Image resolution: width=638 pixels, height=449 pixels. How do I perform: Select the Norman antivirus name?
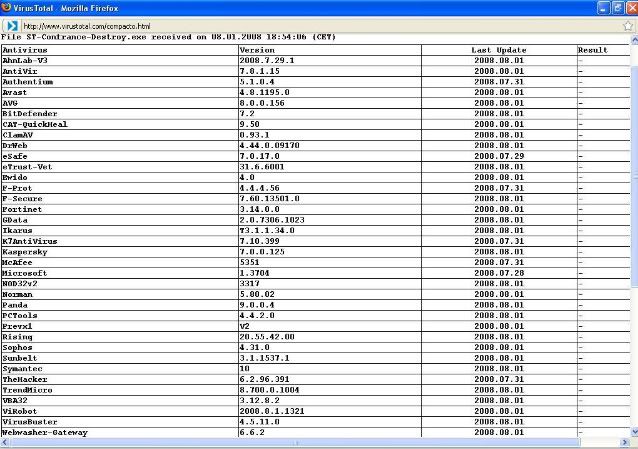click(x=17, y=294)
